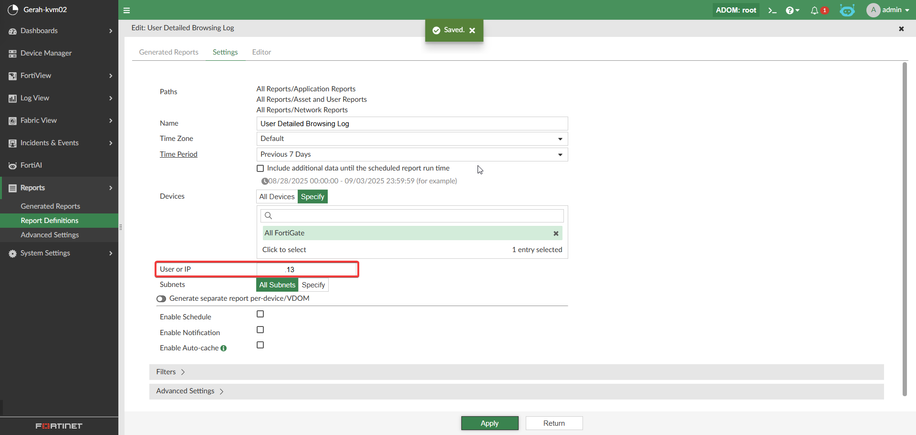Click the System Settings gear icon
The width and height of the screenshot is (916, 435).
click(12, 253)
